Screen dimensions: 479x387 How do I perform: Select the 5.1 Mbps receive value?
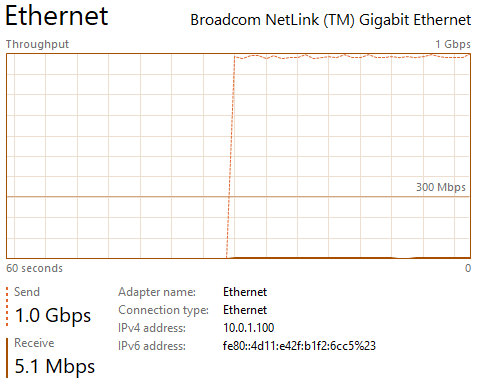pos(55,366)
